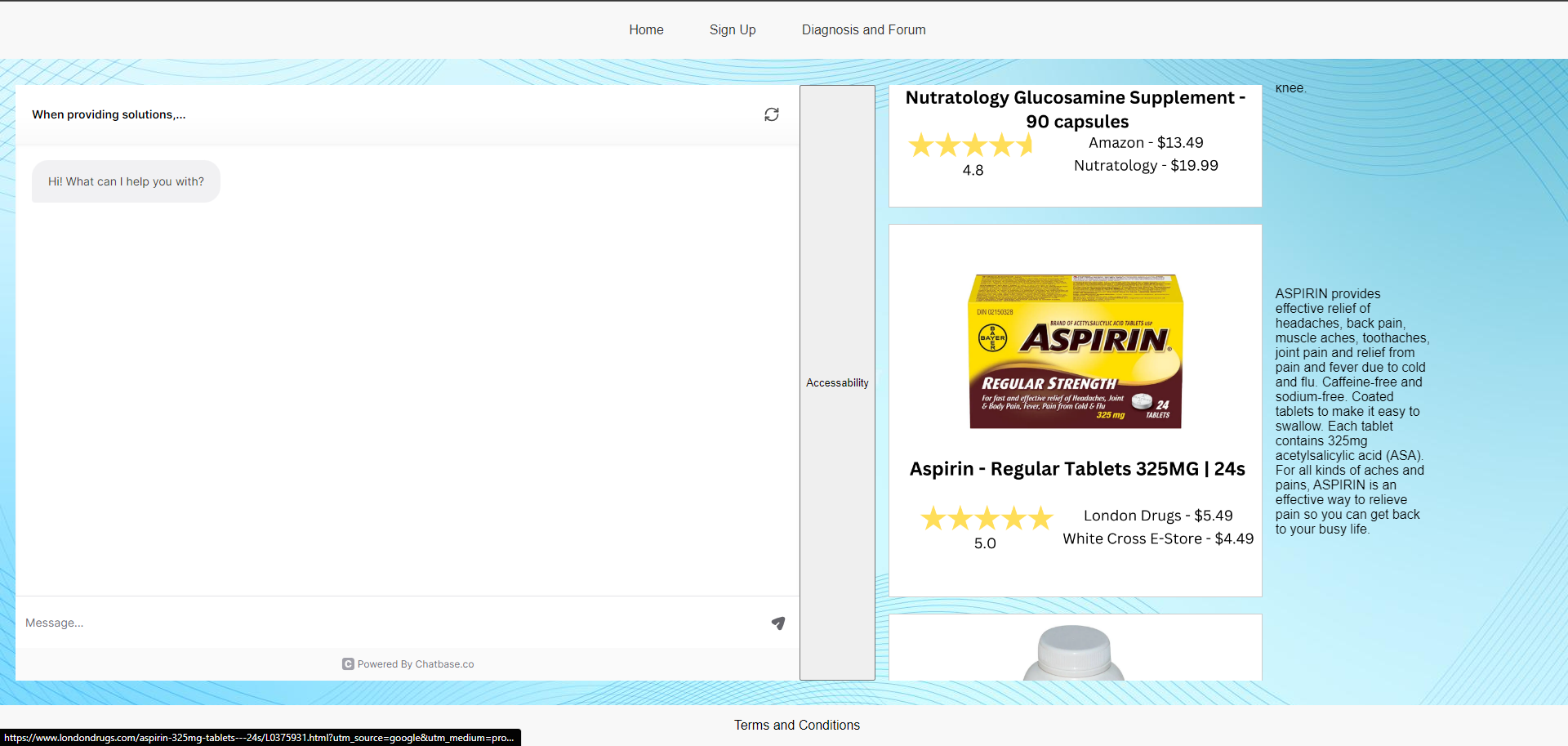This screenshot has height=746, width=1568.
Task: Refresh the chat conversation
Action: tap(772, 114)
